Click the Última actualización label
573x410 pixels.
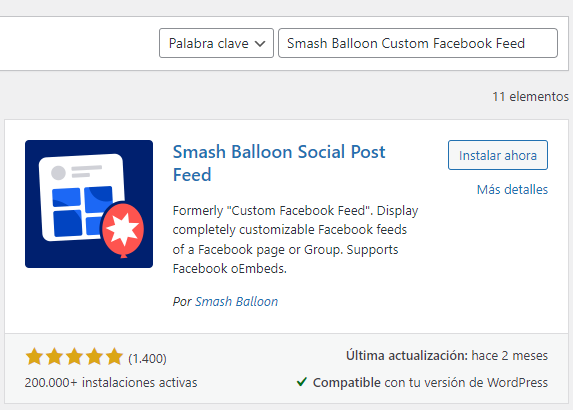407,356
